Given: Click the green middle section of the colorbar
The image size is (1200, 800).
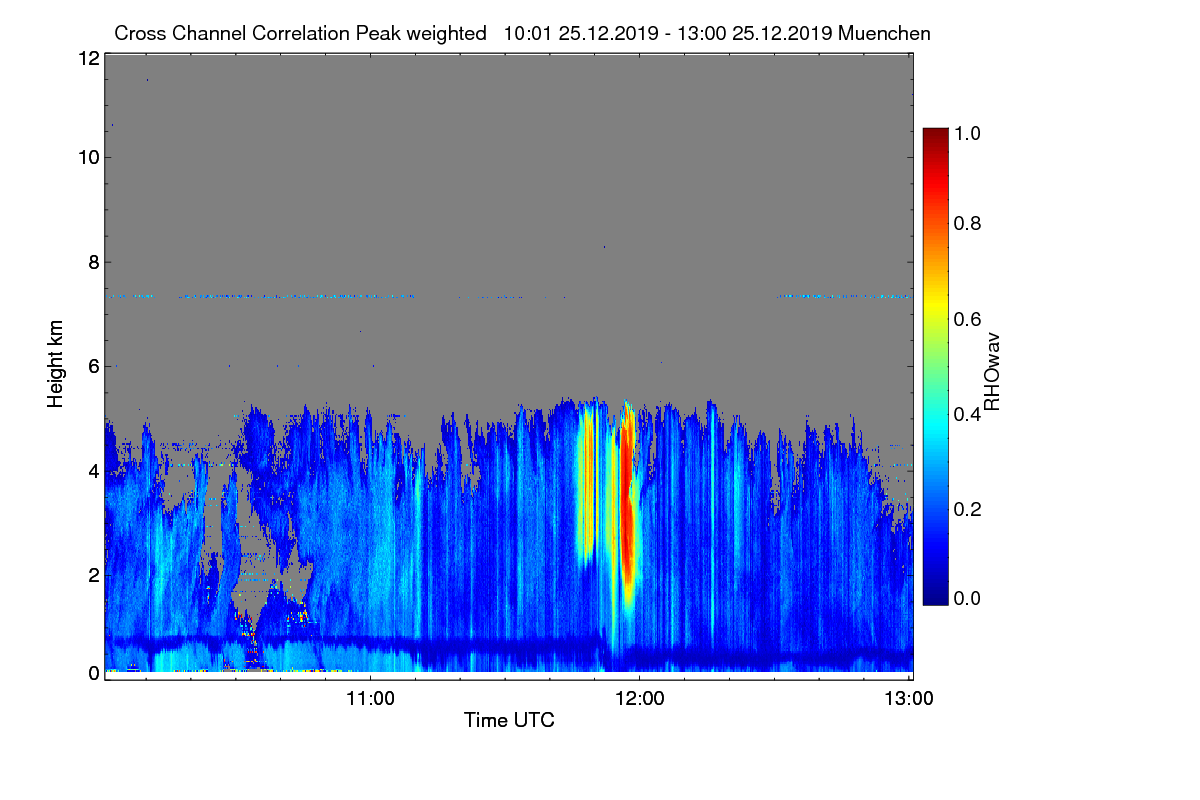Looking at the screenshot, I should tap(935, 367).
